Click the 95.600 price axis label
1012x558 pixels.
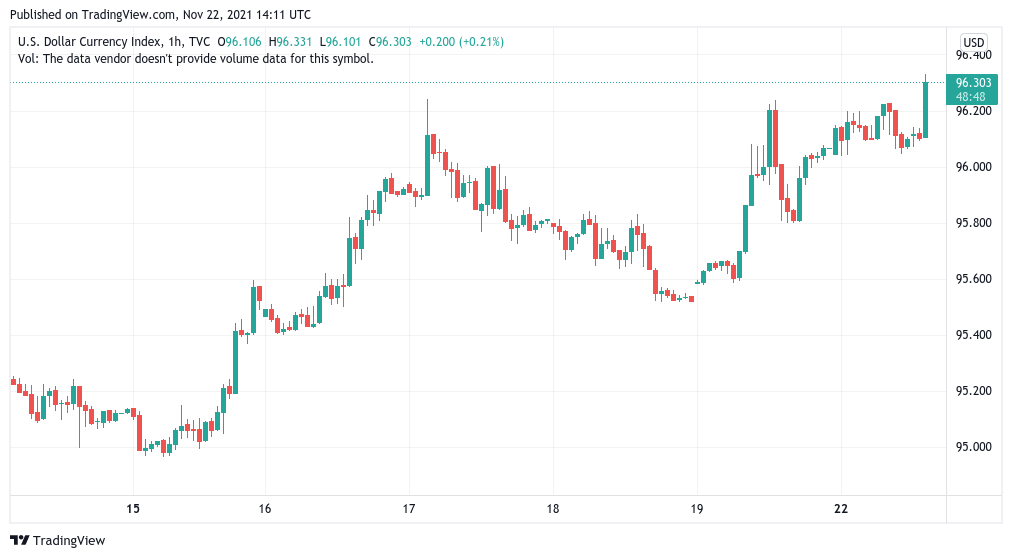pos(973,279)
